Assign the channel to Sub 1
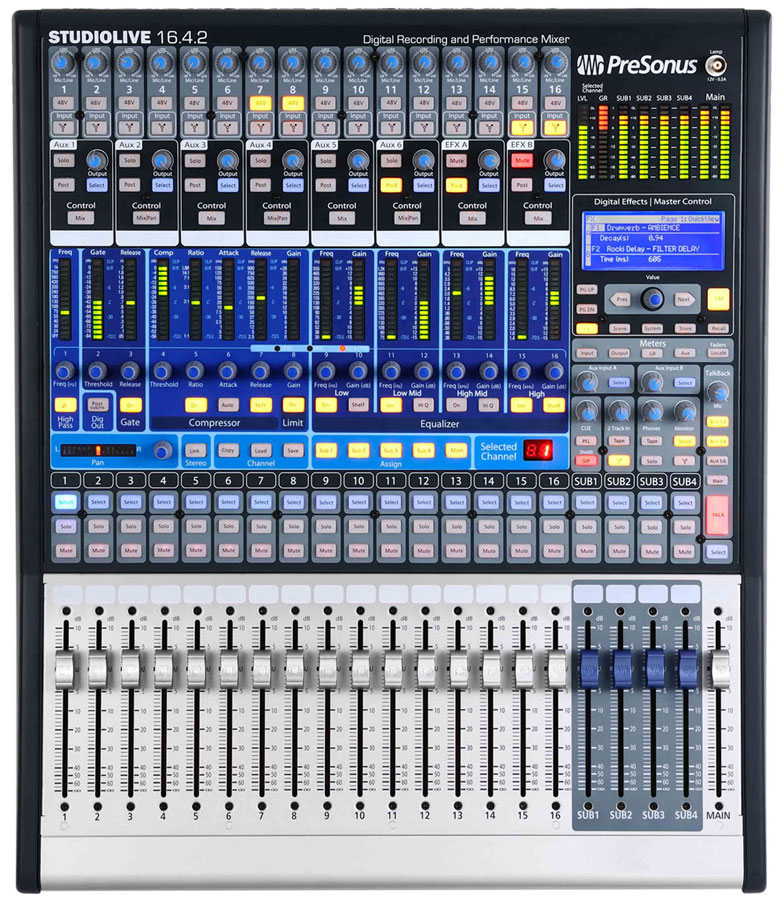This screenshot has width=783, height=900. click(325, 451)
